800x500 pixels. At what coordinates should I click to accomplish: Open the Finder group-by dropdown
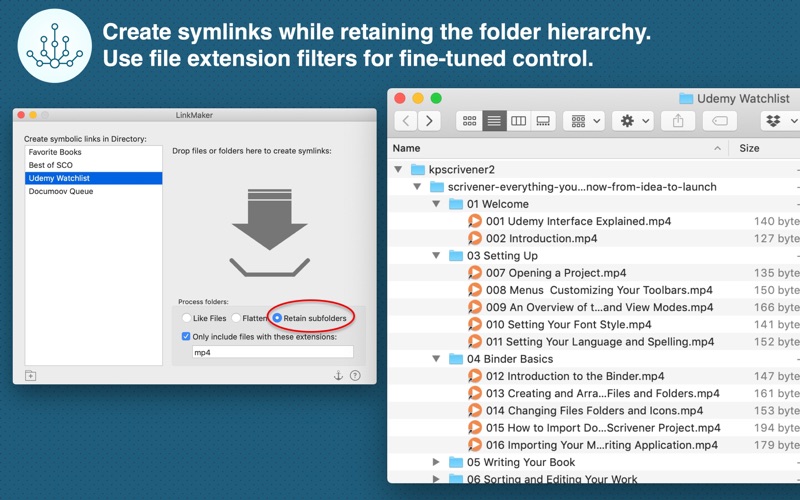pyautogui.click(x=584, y=121)
